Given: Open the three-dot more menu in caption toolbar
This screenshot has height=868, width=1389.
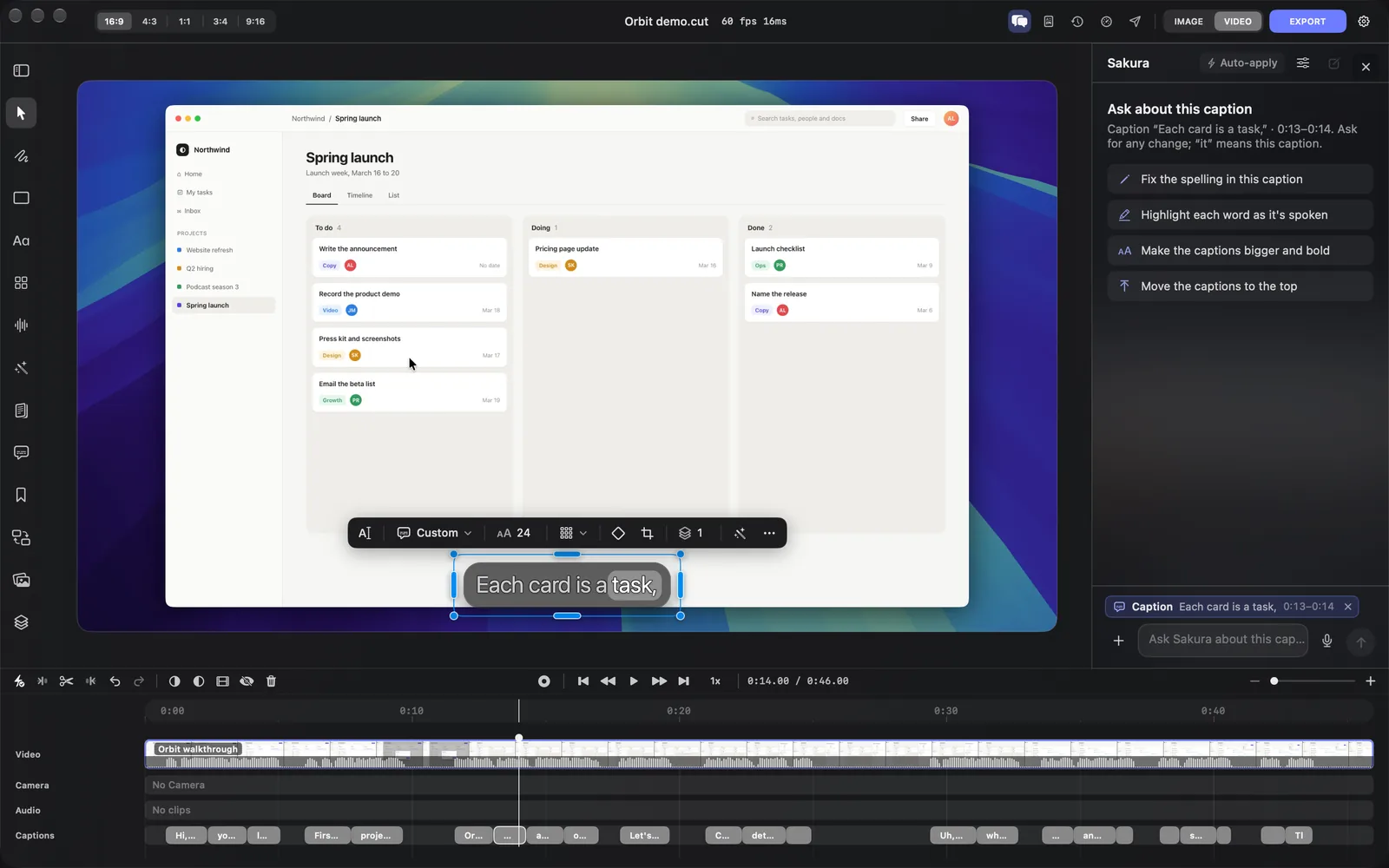Looking at the screenshot, I should tap(769, 533).
